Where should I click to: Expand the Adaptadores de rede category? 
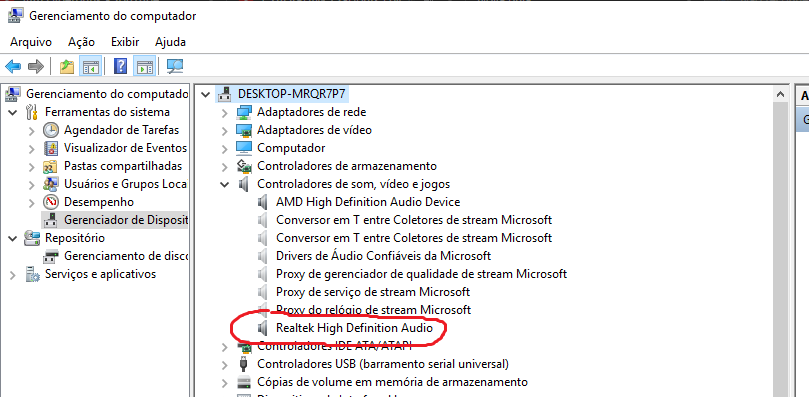(224, 112)
